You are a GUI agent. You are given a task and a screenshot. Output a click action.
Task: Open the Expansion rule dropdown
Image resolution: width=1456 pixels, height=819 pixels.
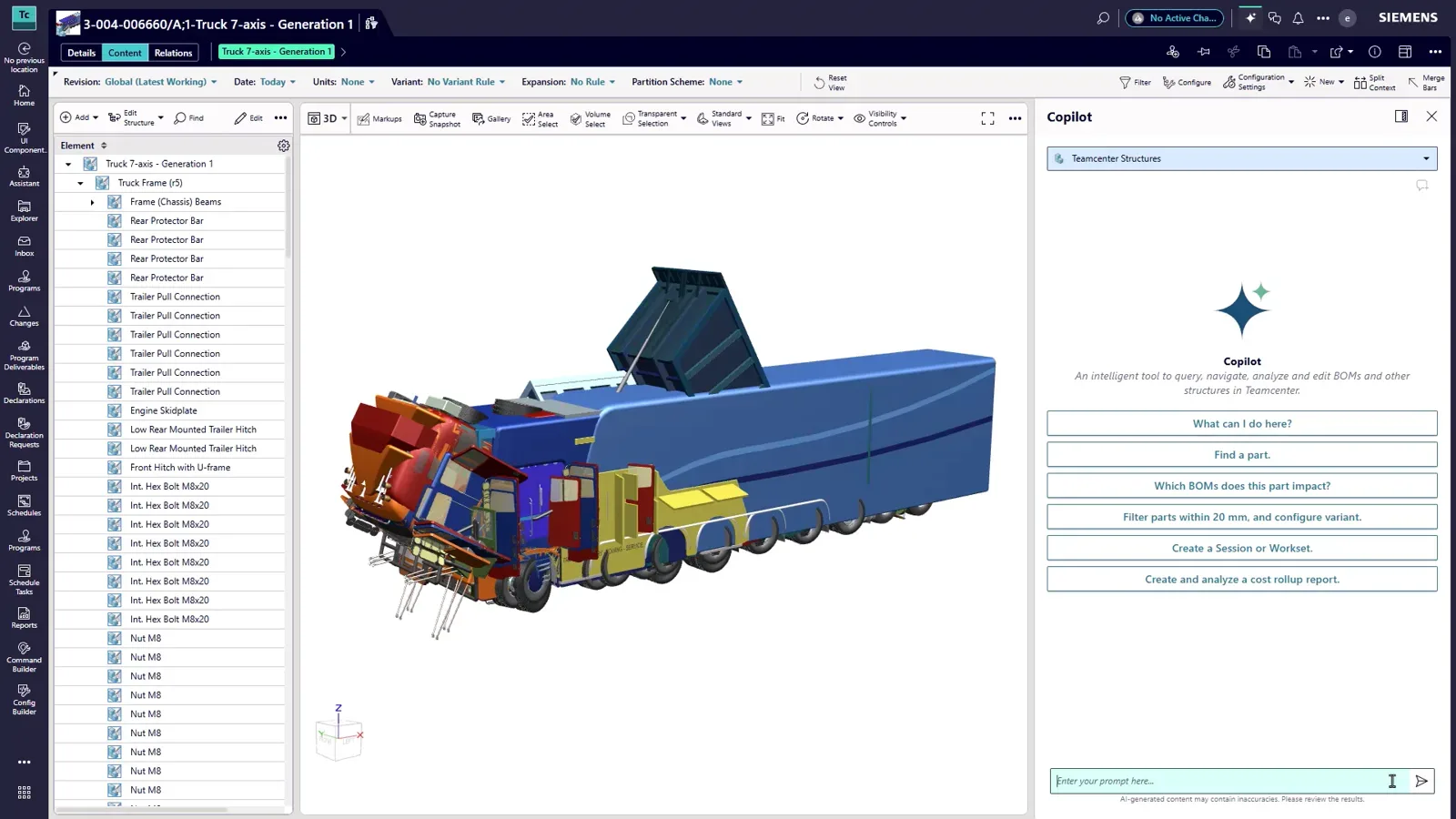click(x=592, y=82)
